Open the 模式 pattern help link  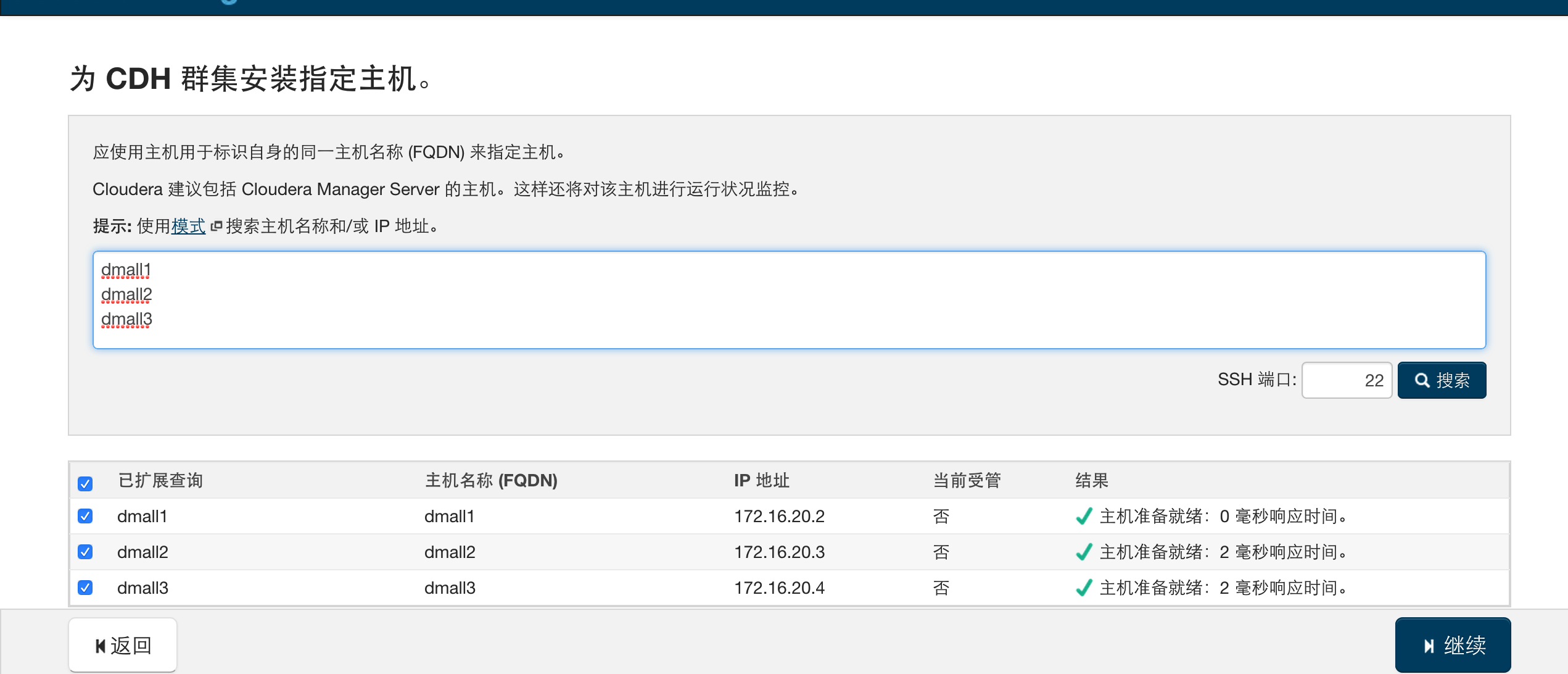[188, 227]
